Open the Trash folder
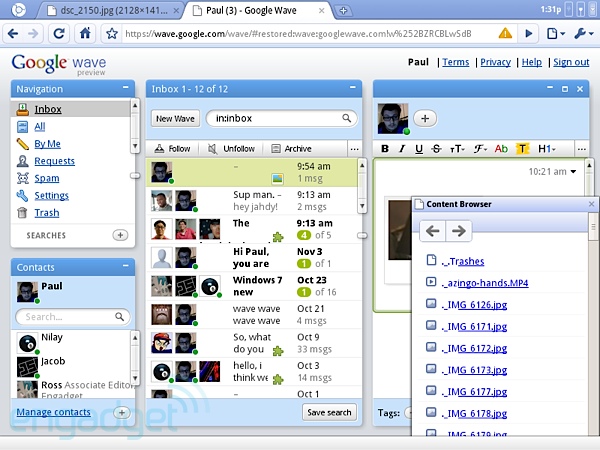 tap(47, 213)
